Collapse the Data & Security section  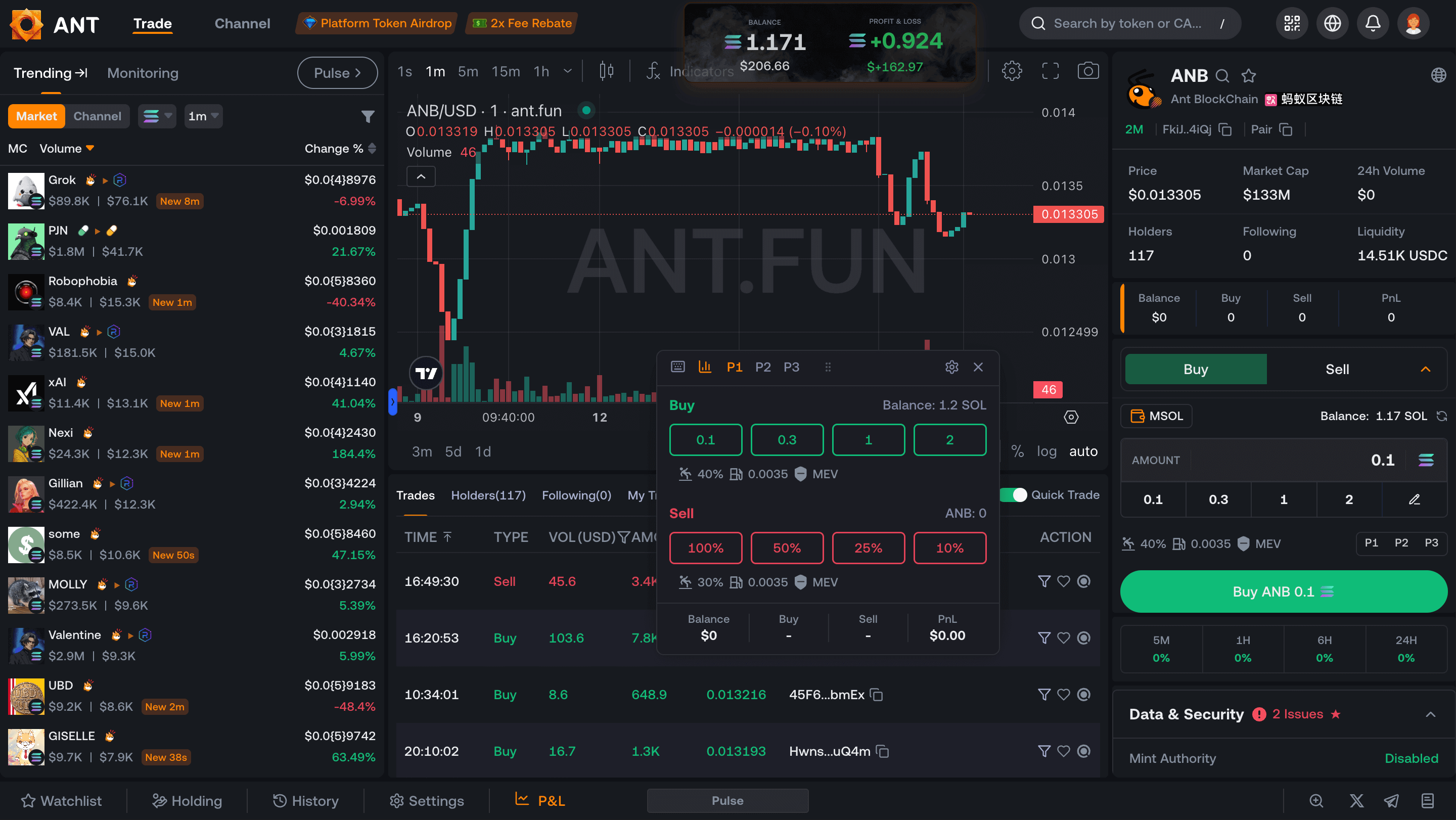tap(1431, 714)
